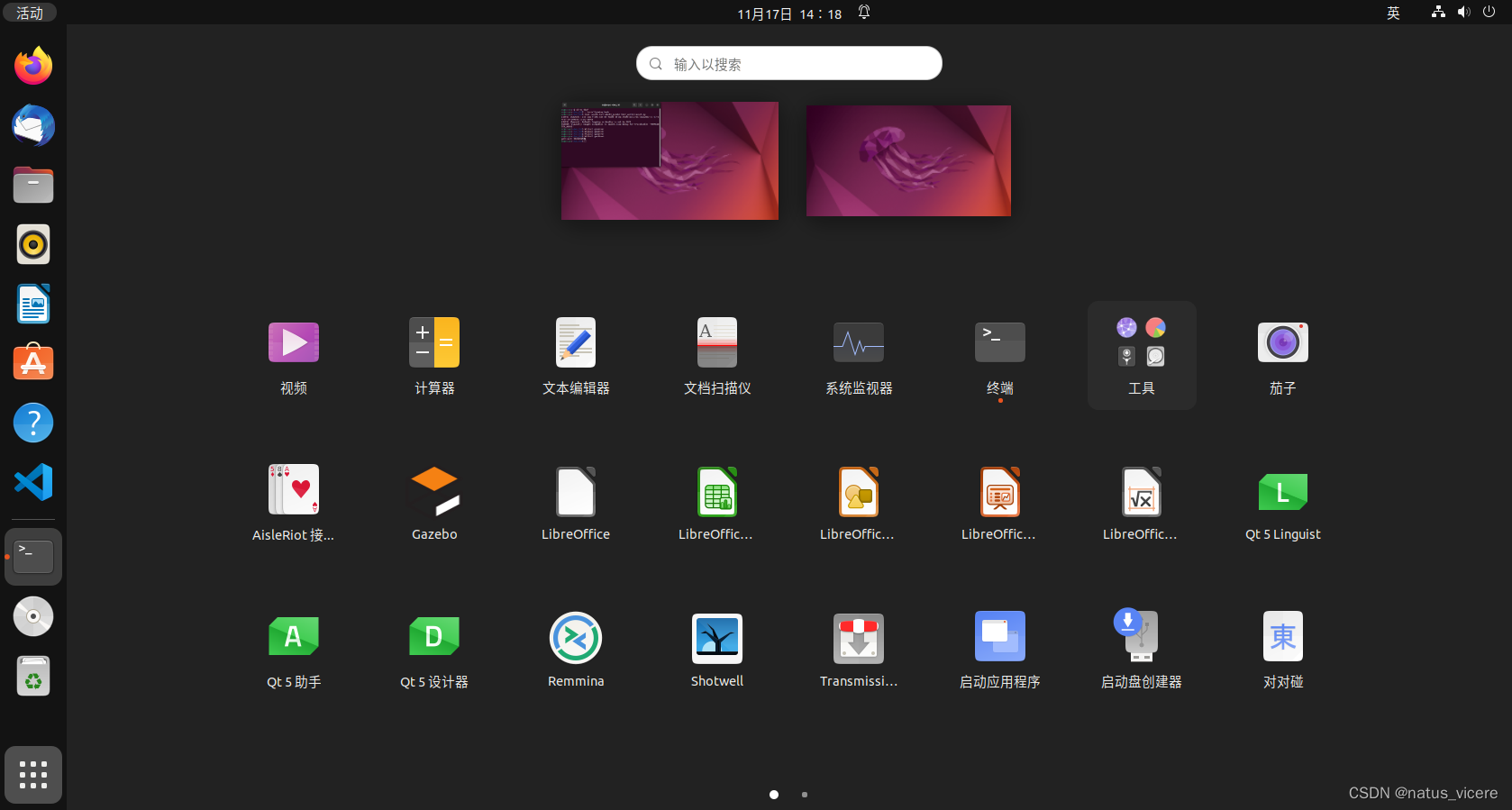
Task: Select the workspace thumbnail with terminal window
Action: point(669,160)
